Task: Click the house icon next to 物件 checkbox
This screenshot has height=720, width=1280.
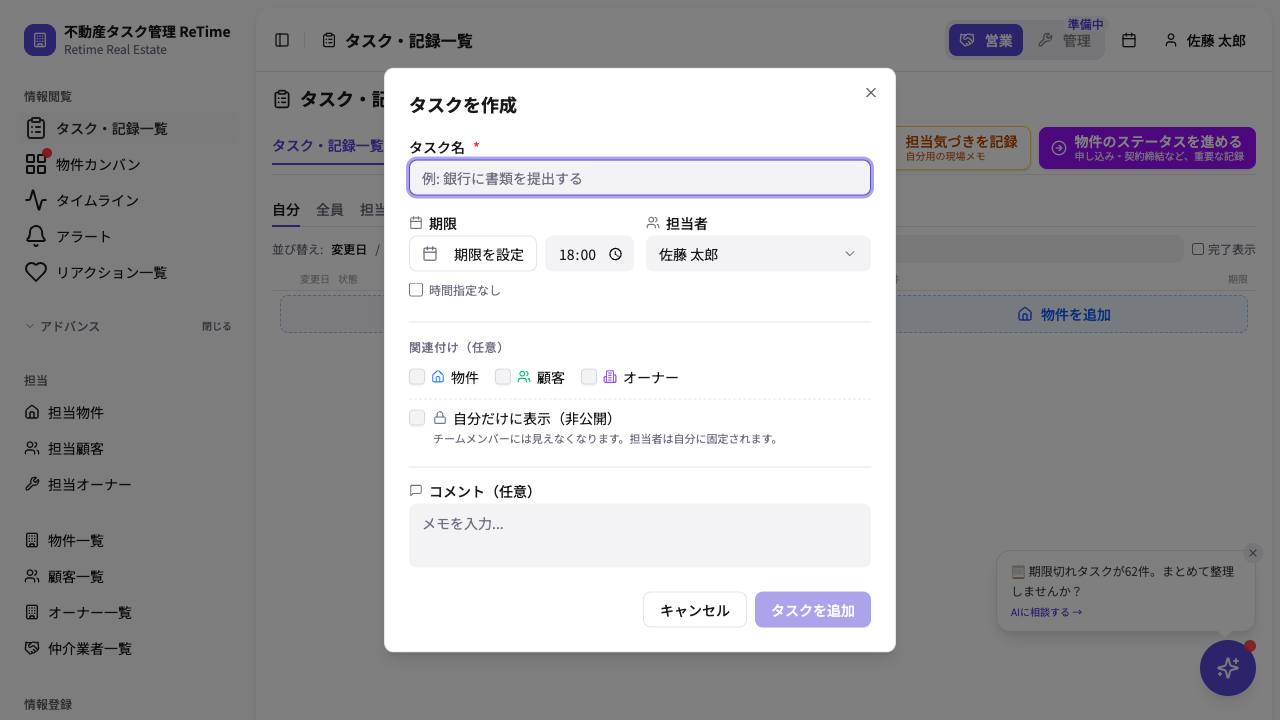Action: 438,377
